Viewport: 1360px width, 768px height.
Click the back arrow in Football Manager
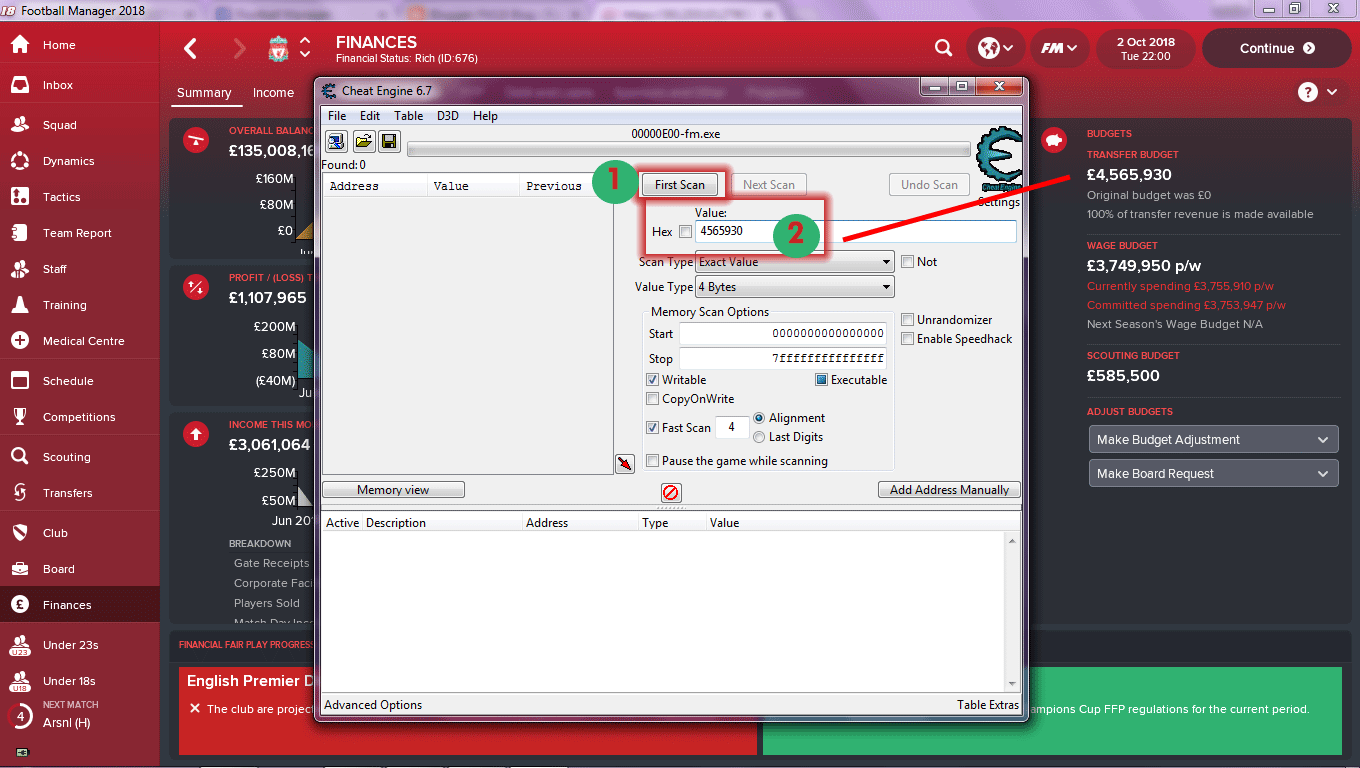(x=191, y=48)
